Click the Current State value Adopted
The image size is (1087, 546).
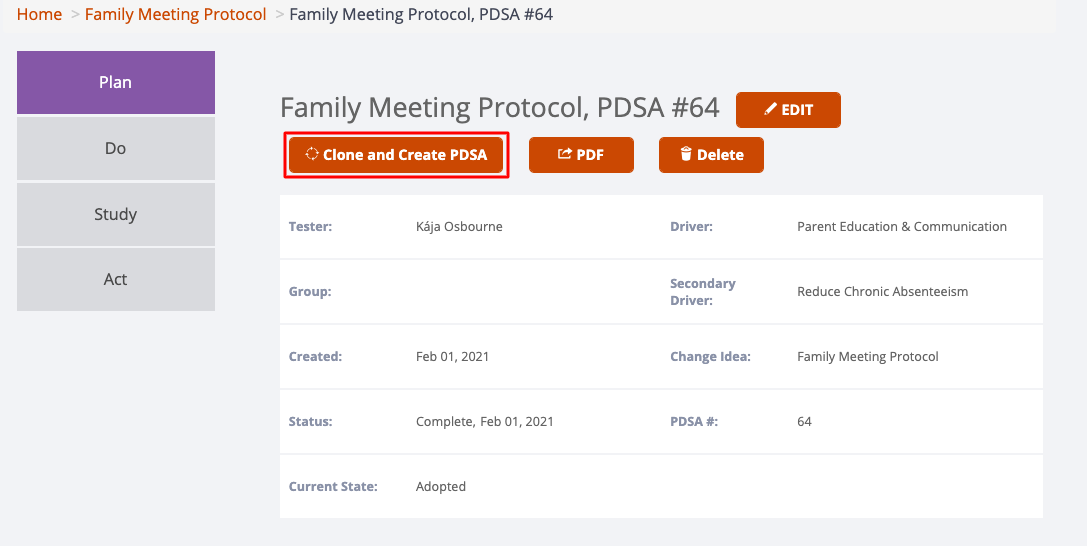441,486
